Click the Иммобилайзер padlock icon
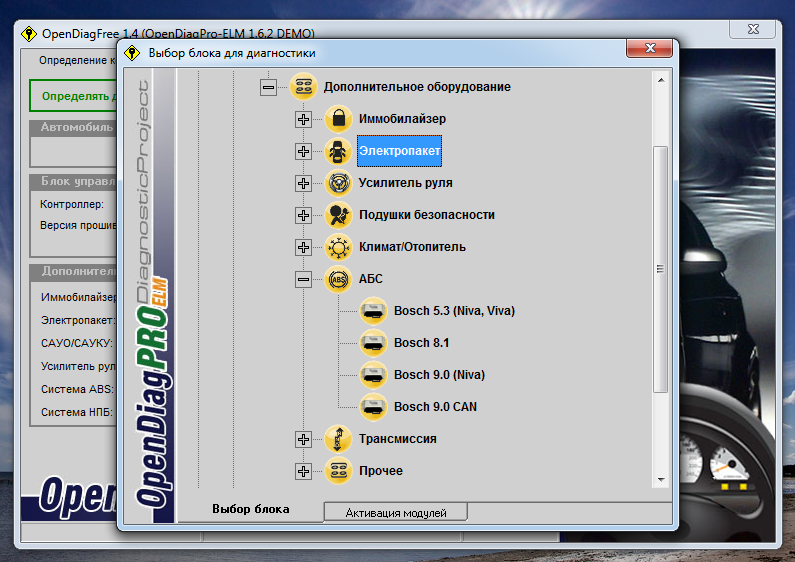Screen dimensions: 795x562 338,119
